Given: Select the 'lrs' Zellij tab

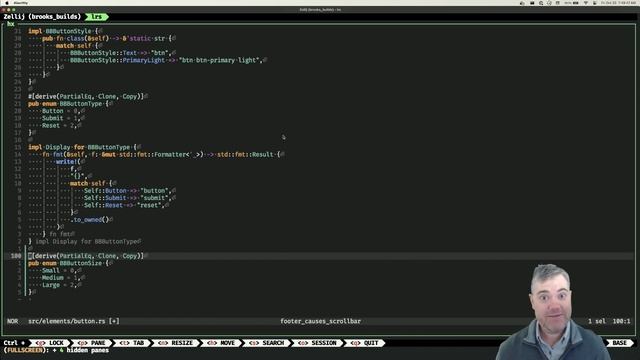Looking at the screenshot, I should [96, 17].
